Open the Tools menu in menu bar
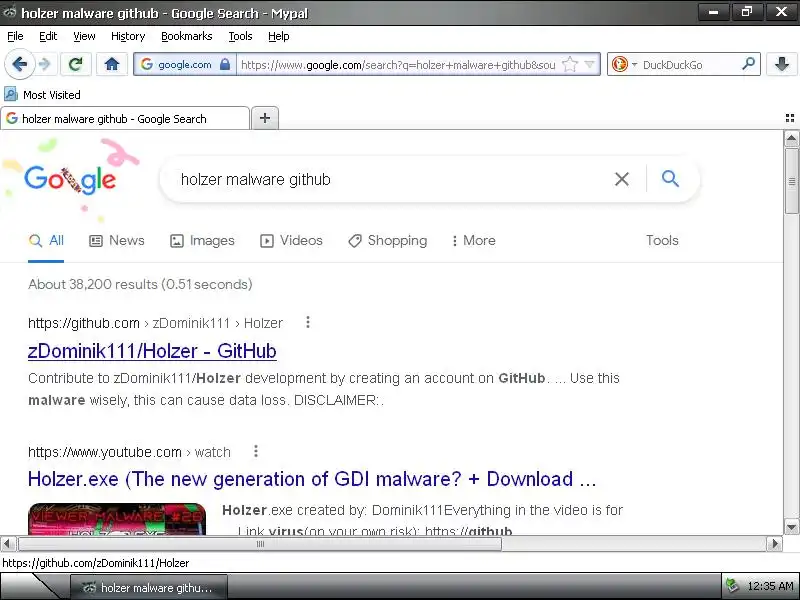 (240, 36)
